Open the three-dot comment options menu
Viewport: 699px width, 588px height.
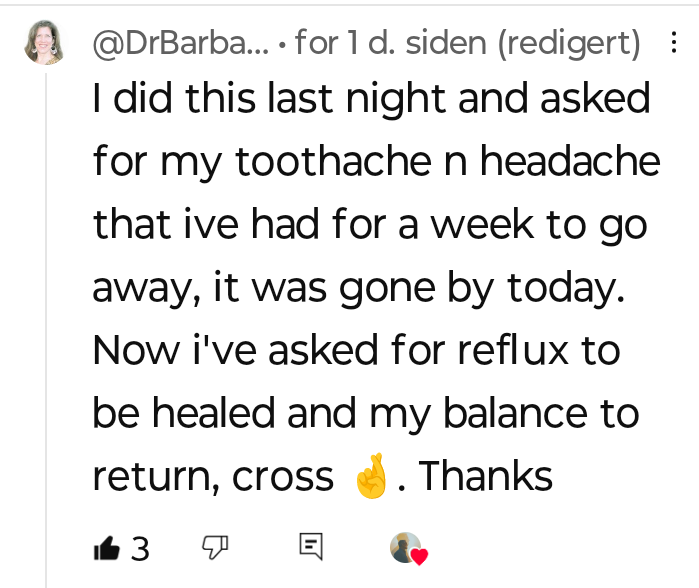pyautogui.click(x=671, y=44)
